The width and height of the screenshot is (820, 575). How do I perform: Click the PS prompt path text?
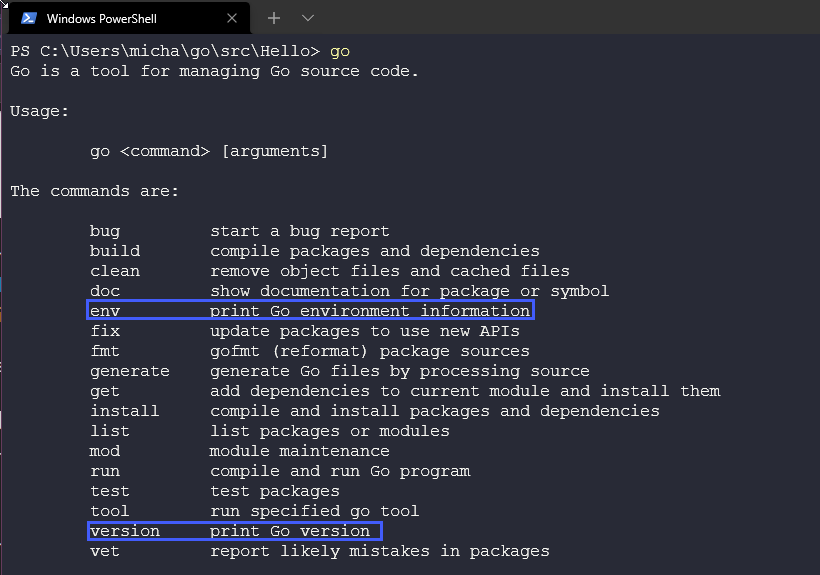click(x=165, y=51)
